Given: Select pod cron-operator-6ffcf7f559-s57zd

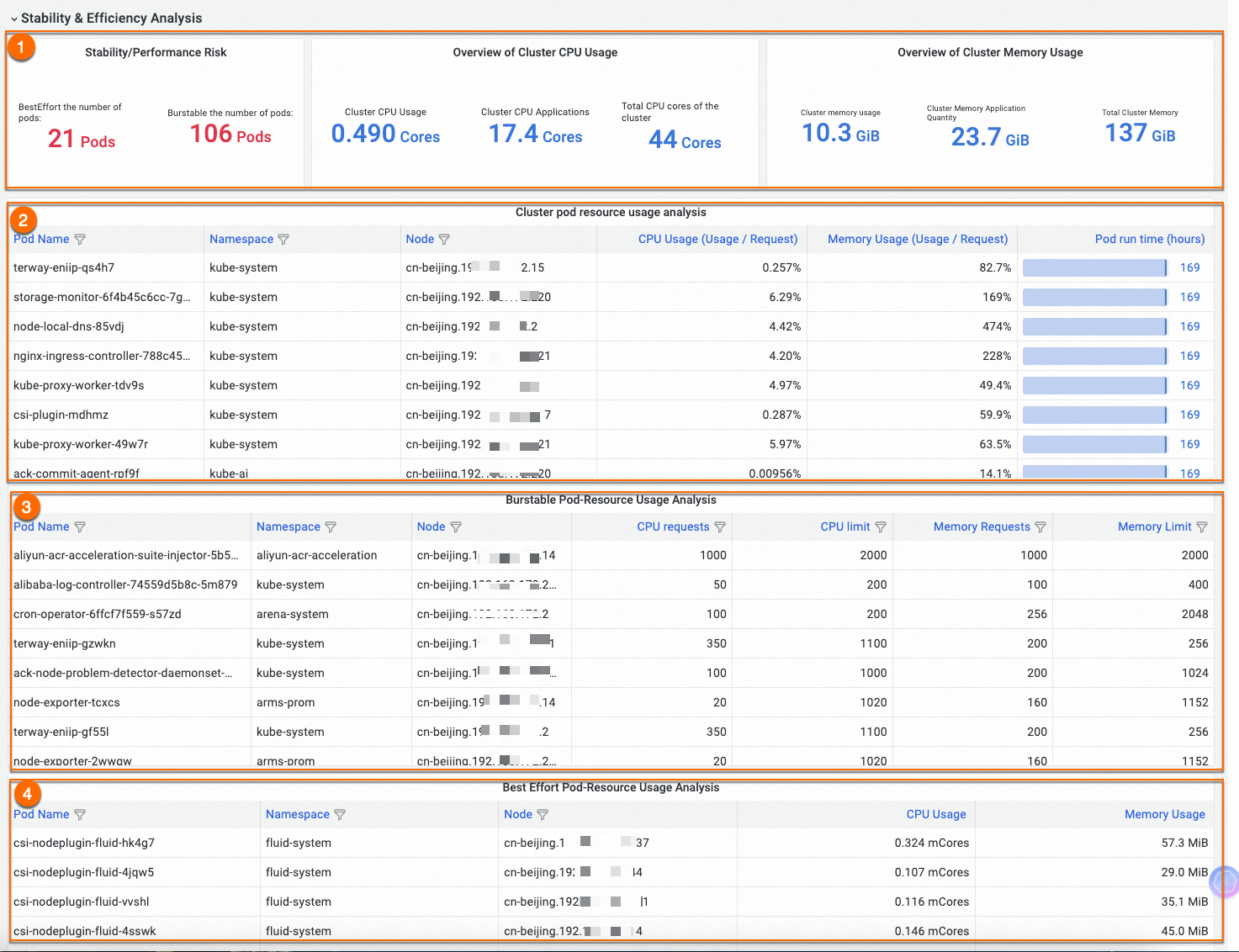Looking at the screenshot, I should [98, 615].
